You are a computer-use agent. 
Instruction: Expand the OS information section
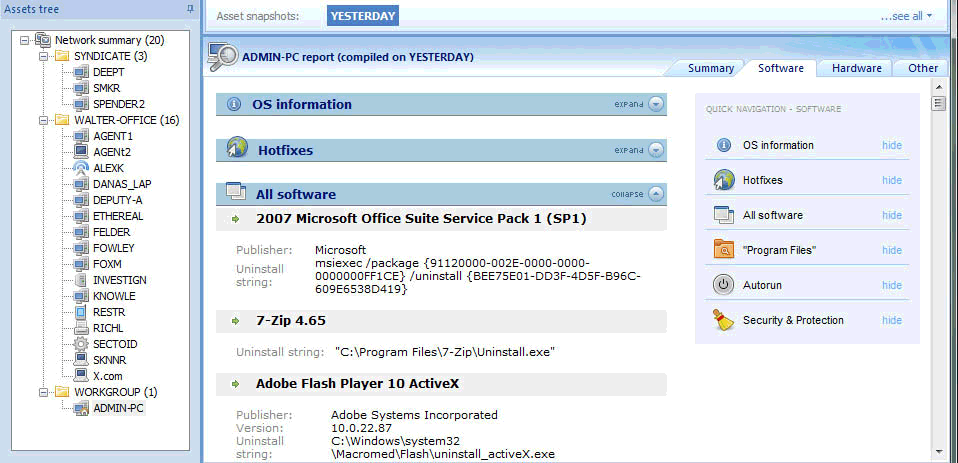pyautogui.click(x=655, y=104)
